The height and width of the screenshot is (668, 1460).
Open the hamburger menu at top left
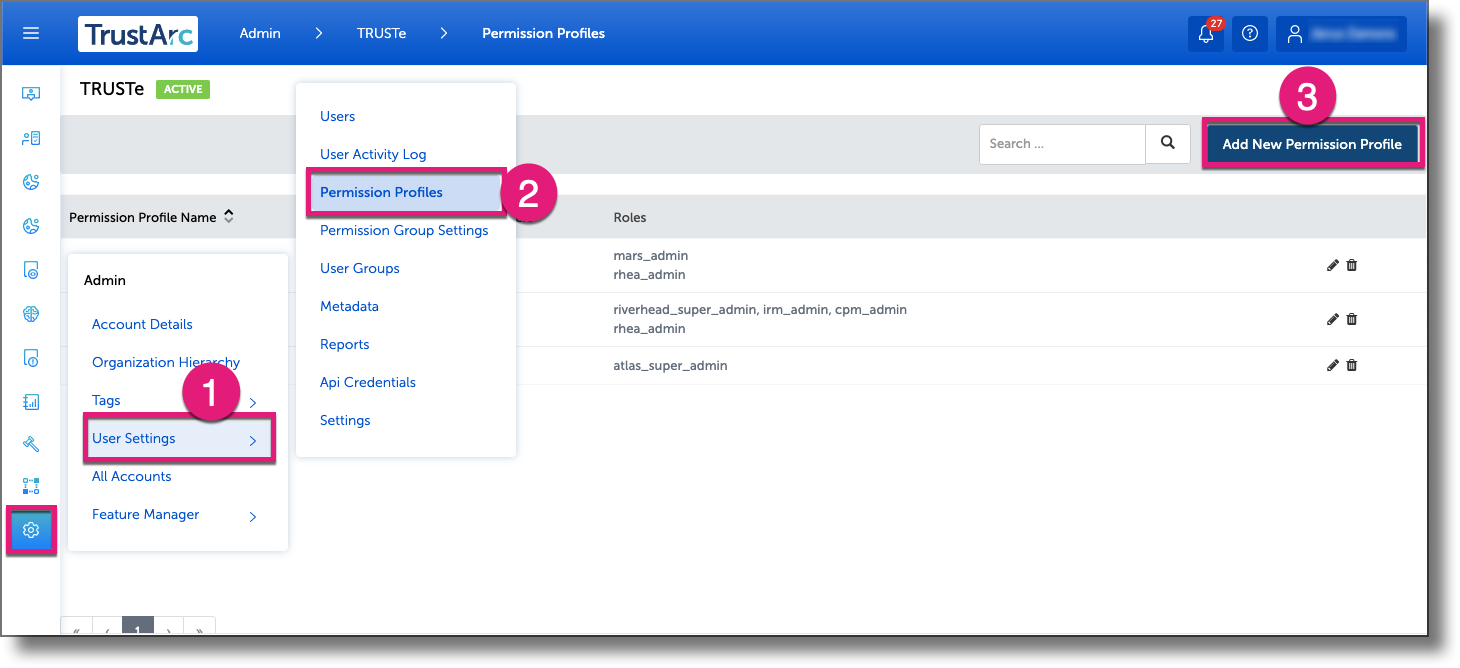[30, 33]
